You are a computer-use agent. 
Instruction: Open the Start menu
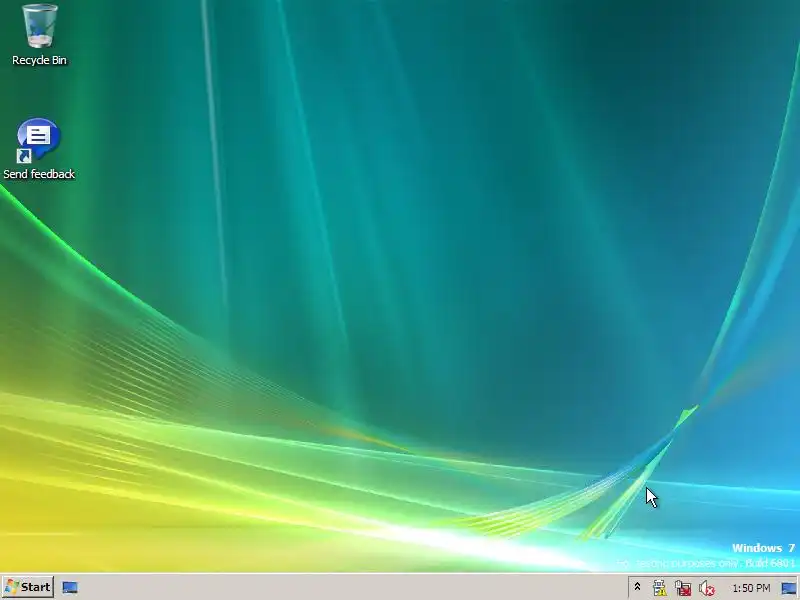pyautogui.click(x=28, y=587)
